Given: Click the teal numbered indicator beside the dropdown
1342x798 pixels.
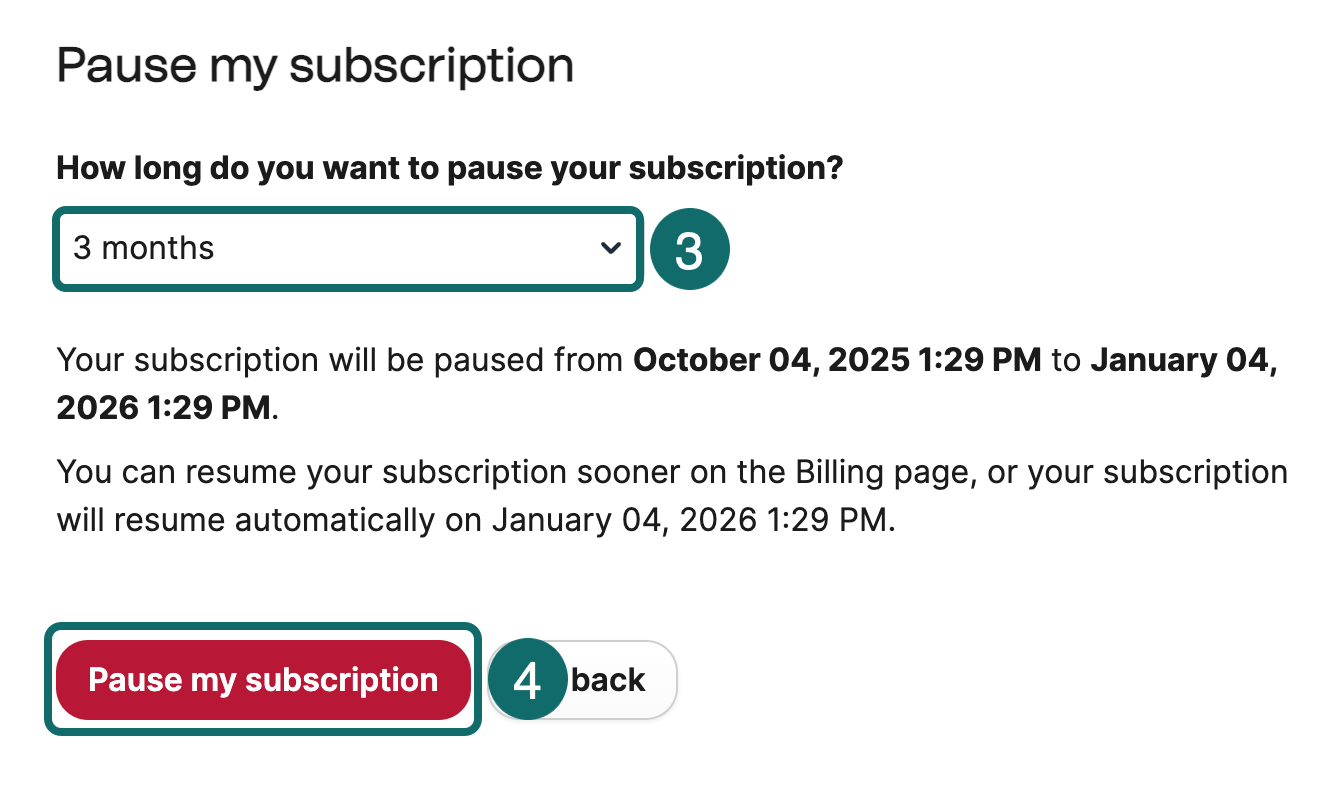Looking at the screenshot, I should coord(690,248).
